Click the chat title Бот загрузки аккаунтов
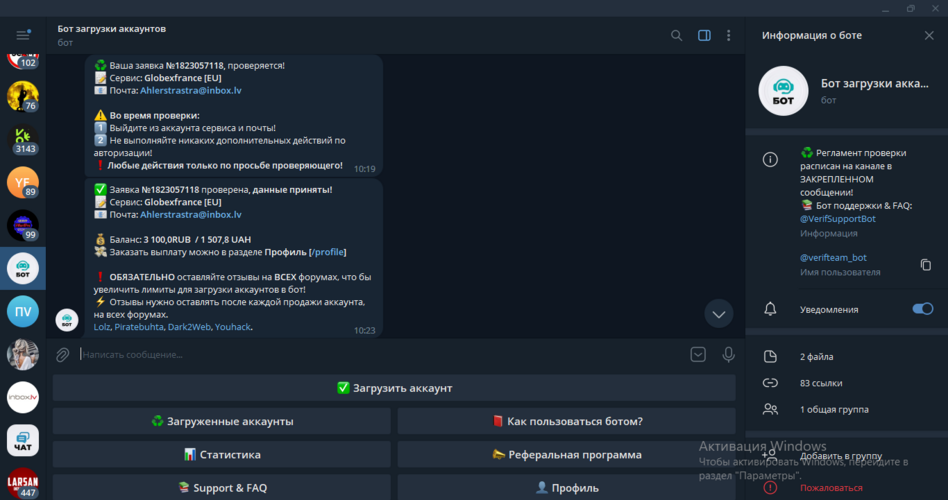Screen dimensions: 948x500 point(112,28)
